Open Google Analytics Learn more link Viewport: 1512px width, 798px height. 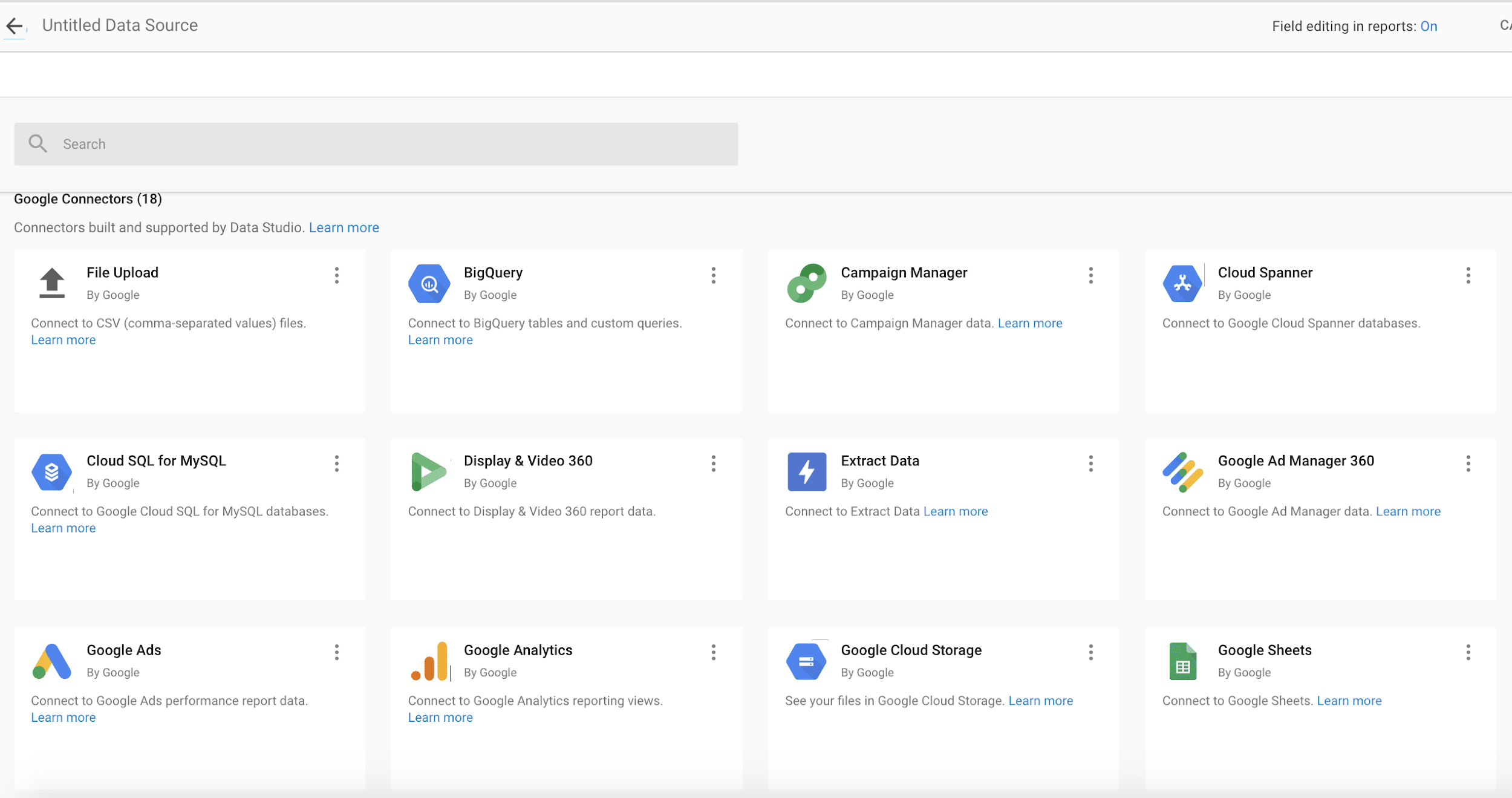click(440, 718)
